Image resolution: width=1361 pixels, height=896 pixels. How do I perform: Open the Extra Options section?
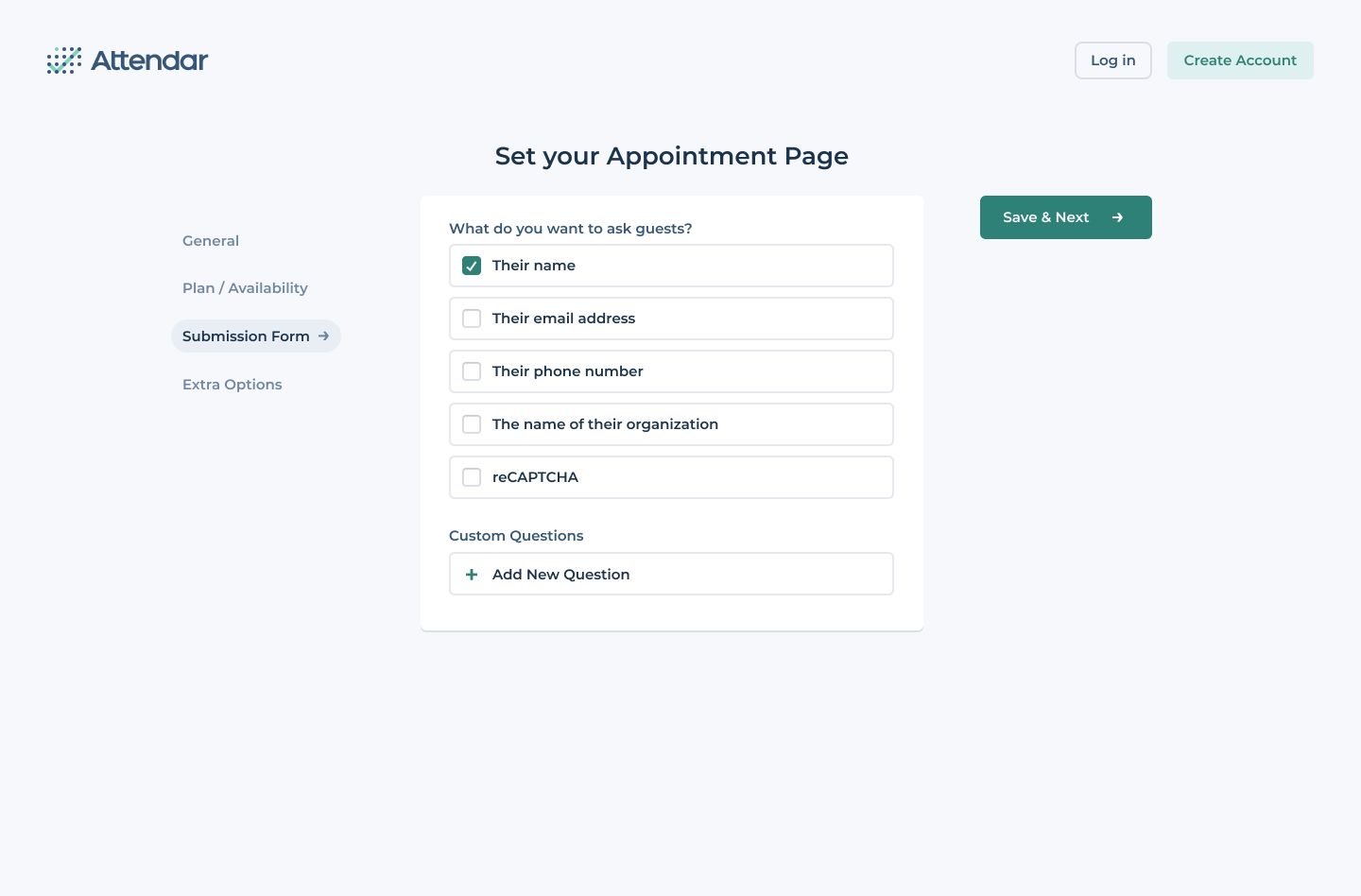(x=233, y=385)
